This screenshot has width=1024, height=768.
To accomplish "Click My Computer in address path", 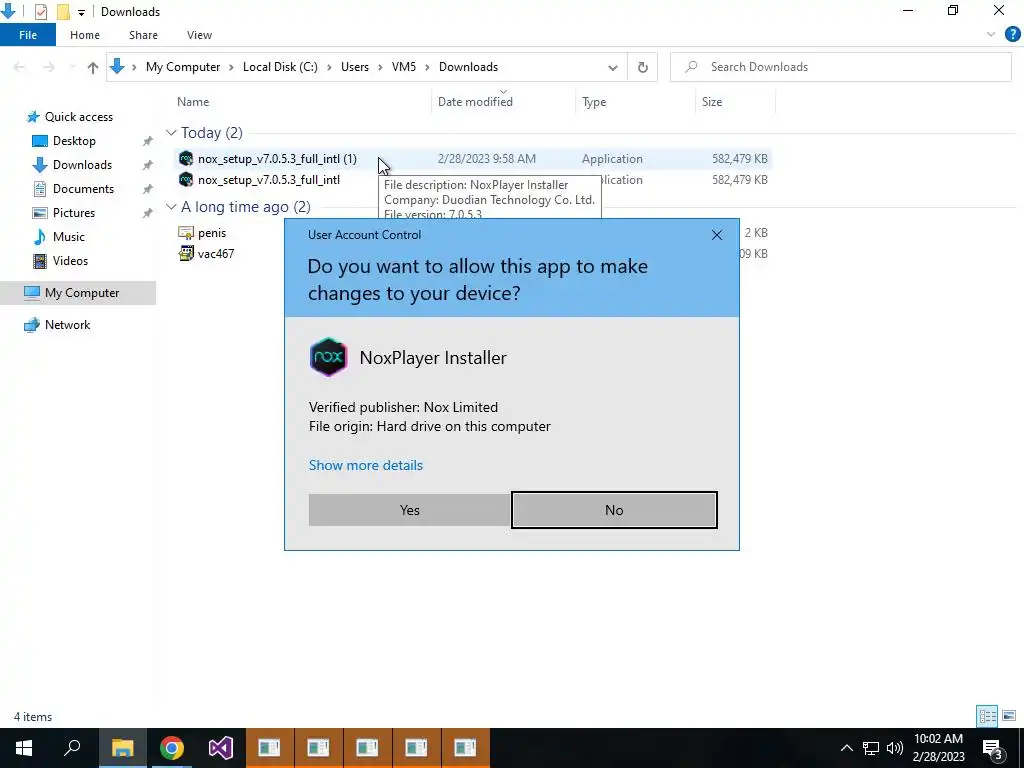I will (183, 67).
